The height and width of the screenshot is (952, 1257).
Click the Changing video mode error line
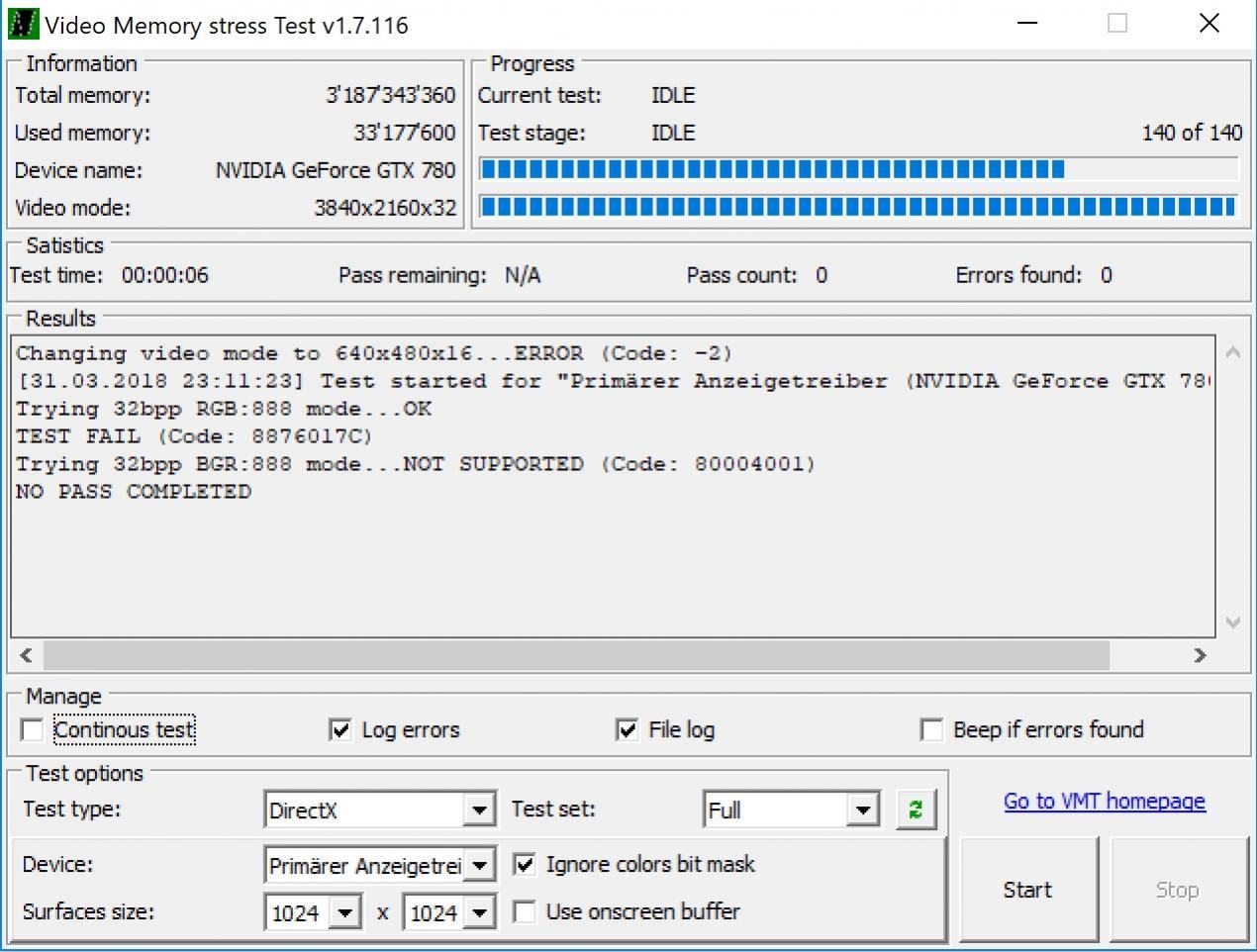[x=374, y=353]
